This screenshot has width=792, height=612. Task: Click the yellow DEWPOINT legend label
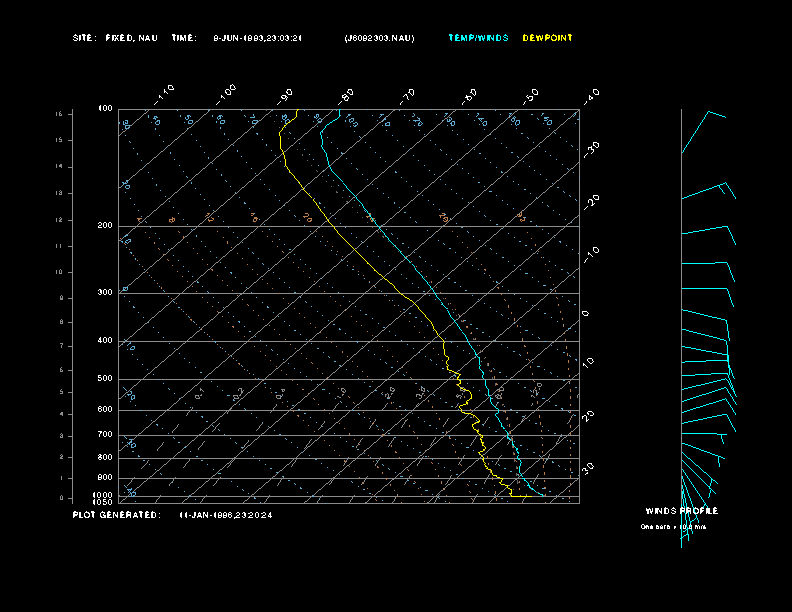click(548, 38)
